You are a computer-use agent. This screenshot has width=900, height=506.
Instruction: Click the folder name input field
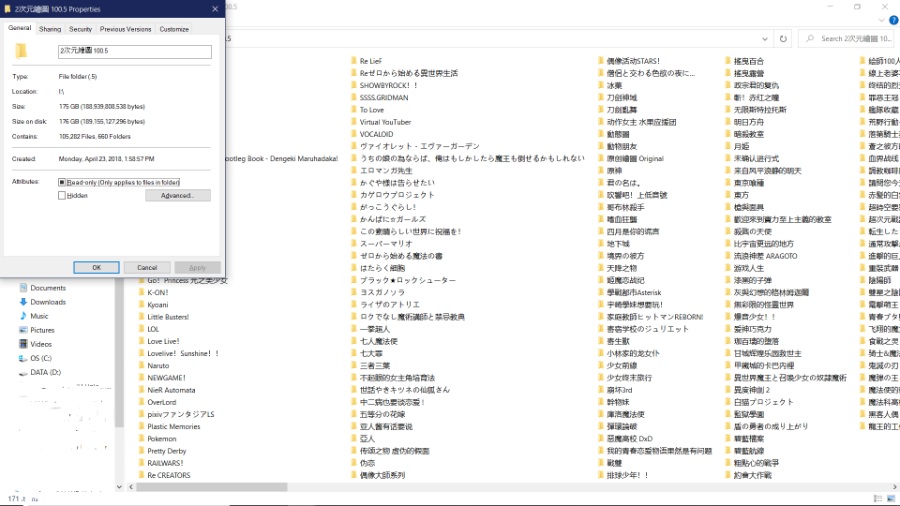[x=134, y=51]
